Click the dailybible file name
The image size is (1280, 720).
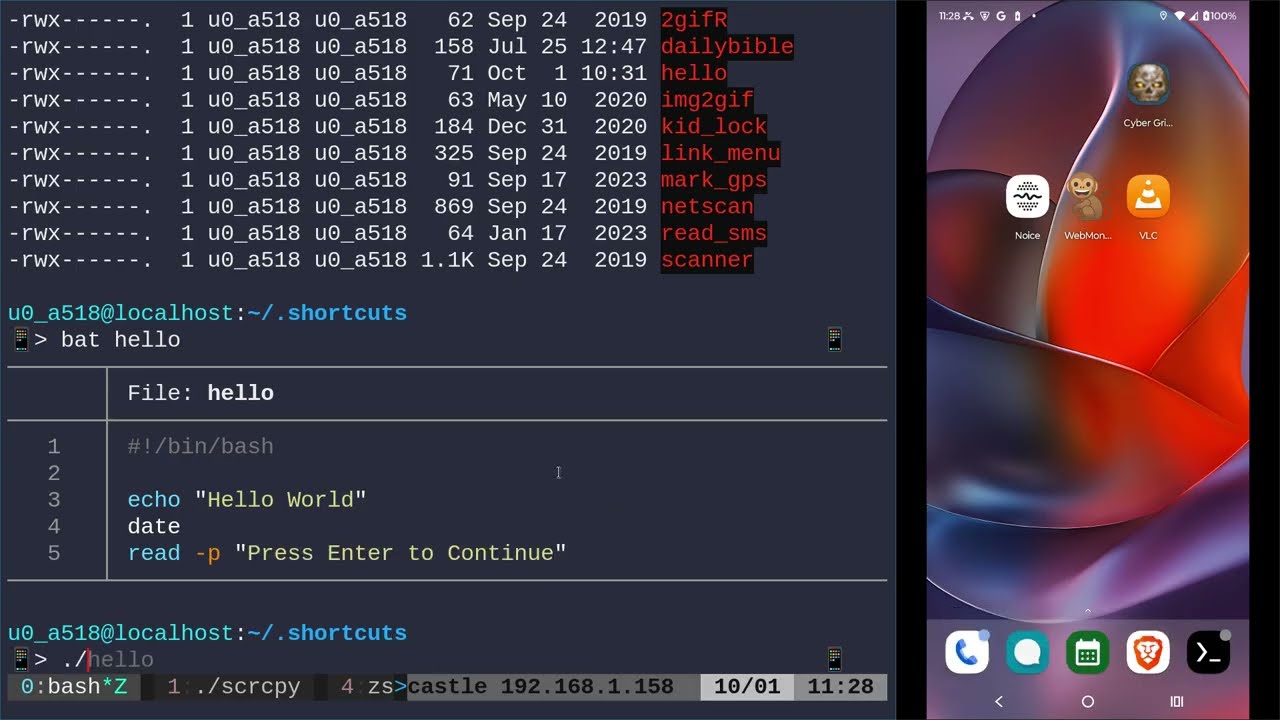pos(727,47)
